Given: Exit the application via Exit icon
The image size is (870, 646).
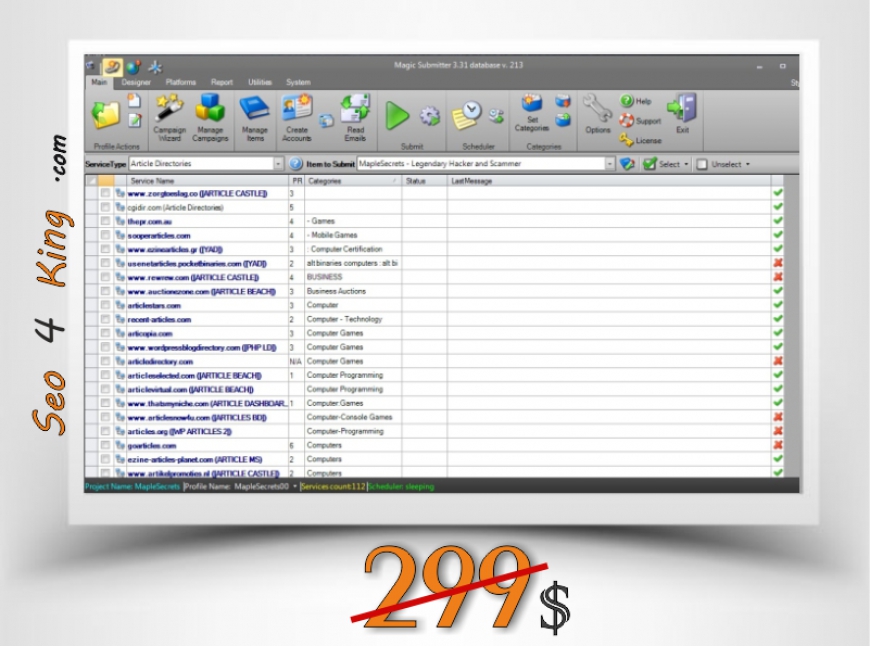Looking at the screenshot, I should 682,114.
